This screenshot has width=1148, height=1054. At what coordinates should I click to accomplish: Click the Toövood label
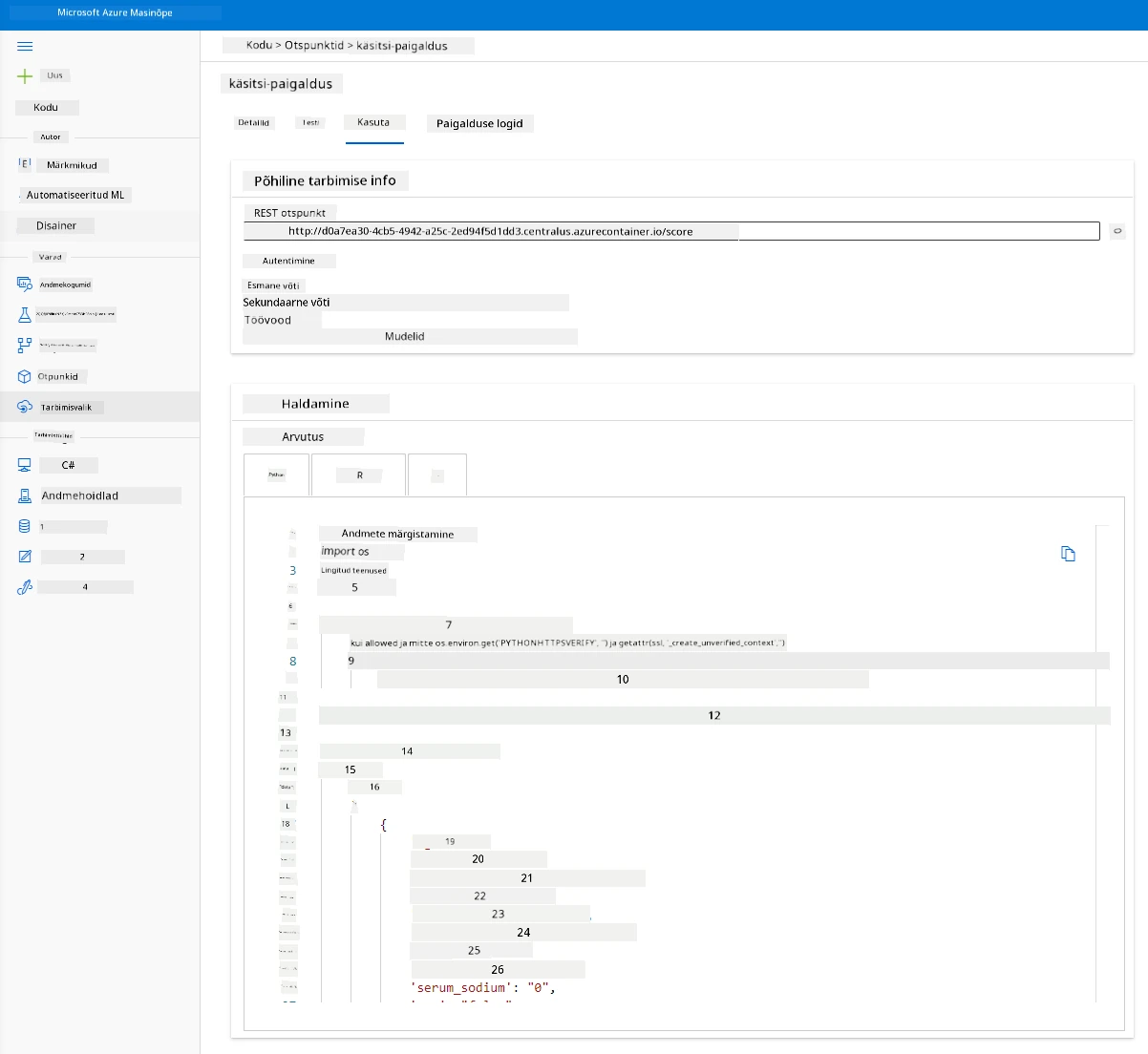point(267,320)
